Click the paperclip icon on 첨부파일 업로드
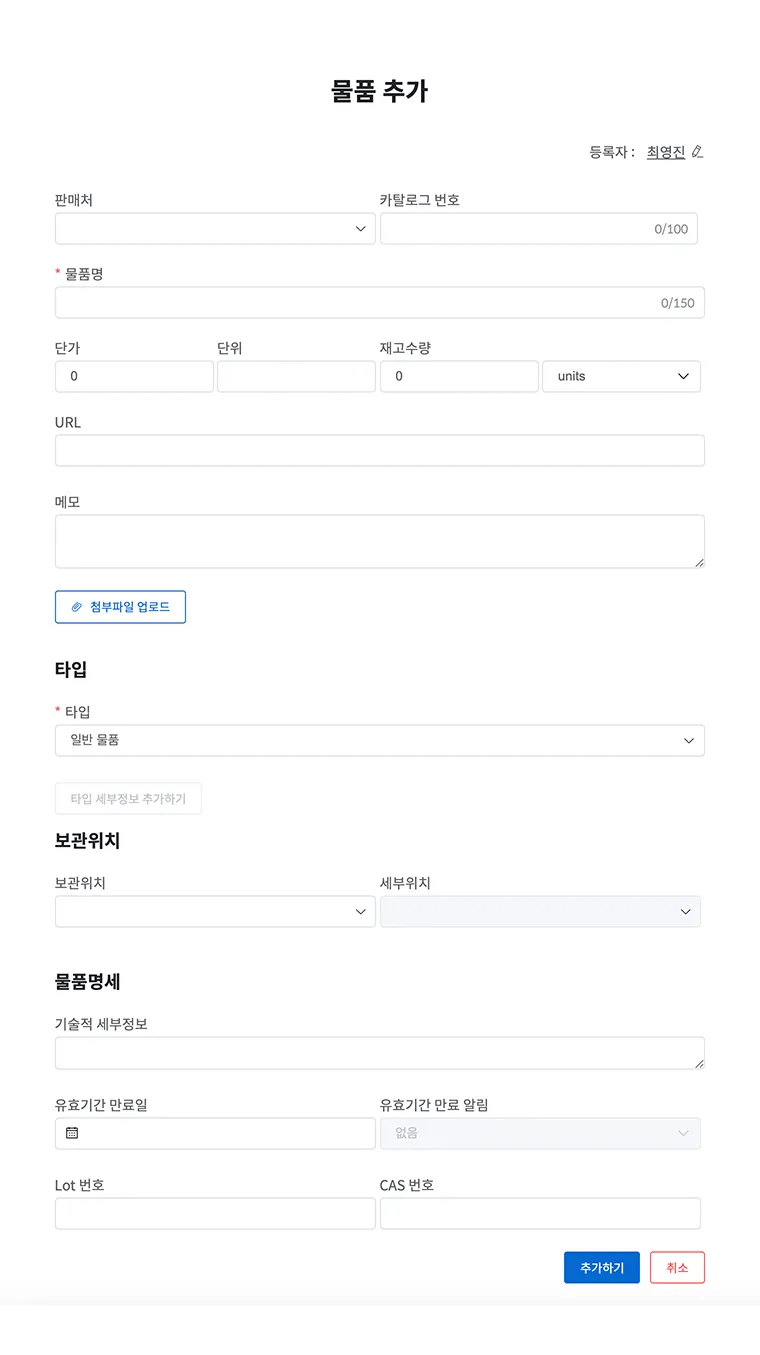 coord(76,607)
